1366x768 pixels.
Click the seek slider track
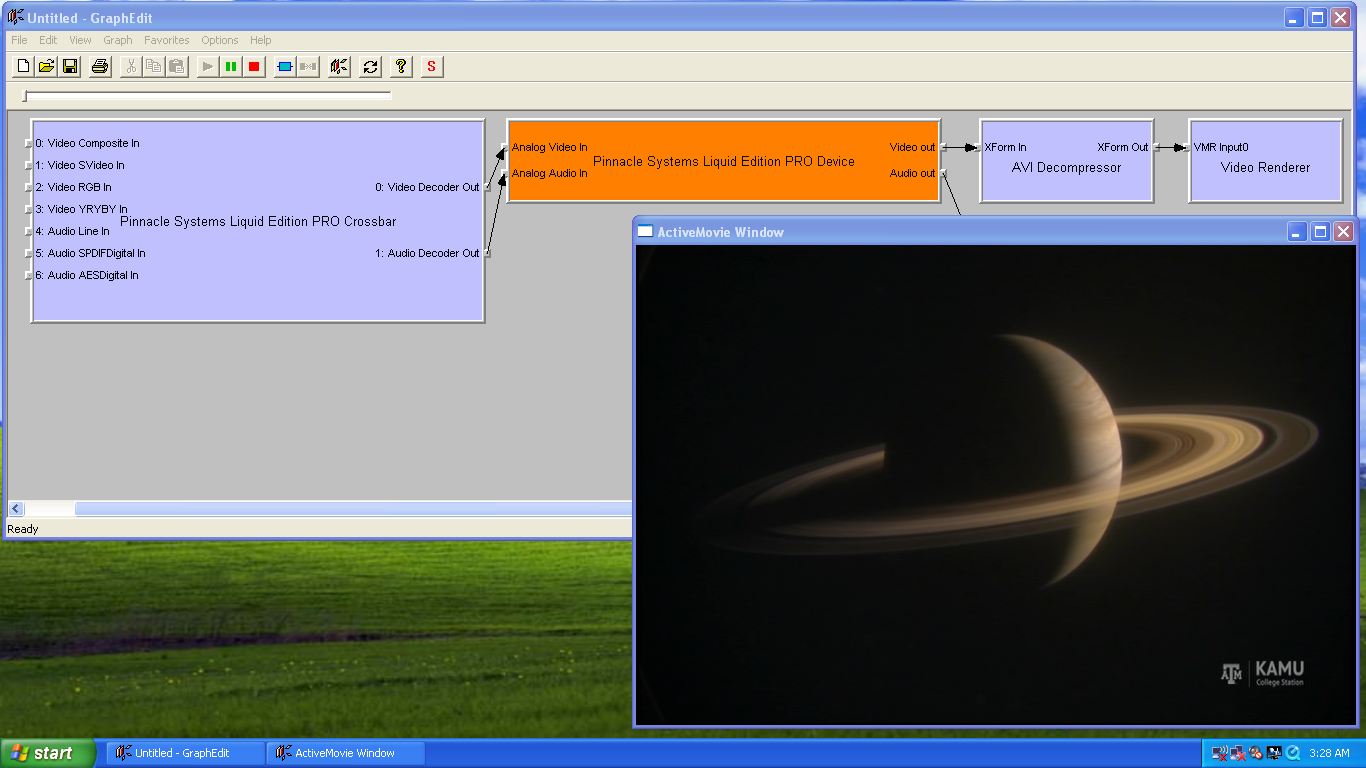(x=207, y=95)
